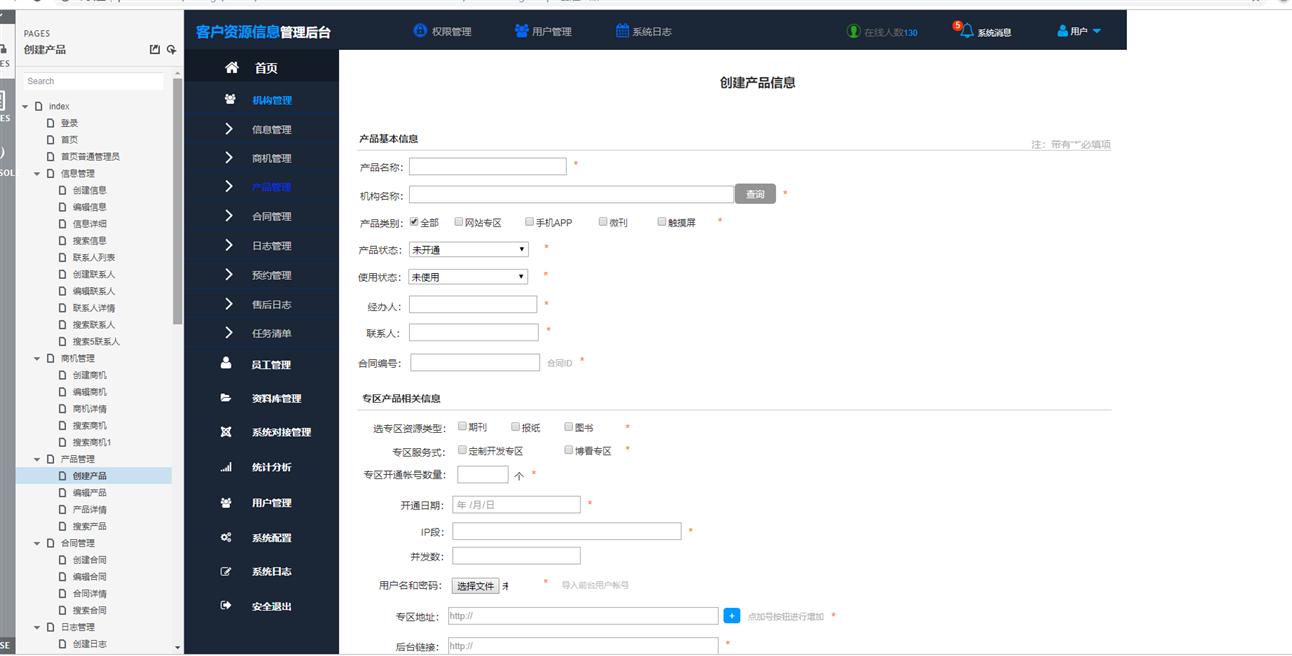Open the 搜索产品 page in tree

(x=89, y=526)
